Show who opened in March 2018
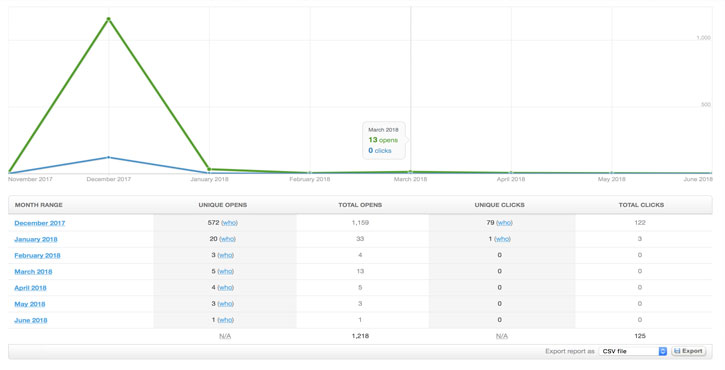 click(226, 271)
